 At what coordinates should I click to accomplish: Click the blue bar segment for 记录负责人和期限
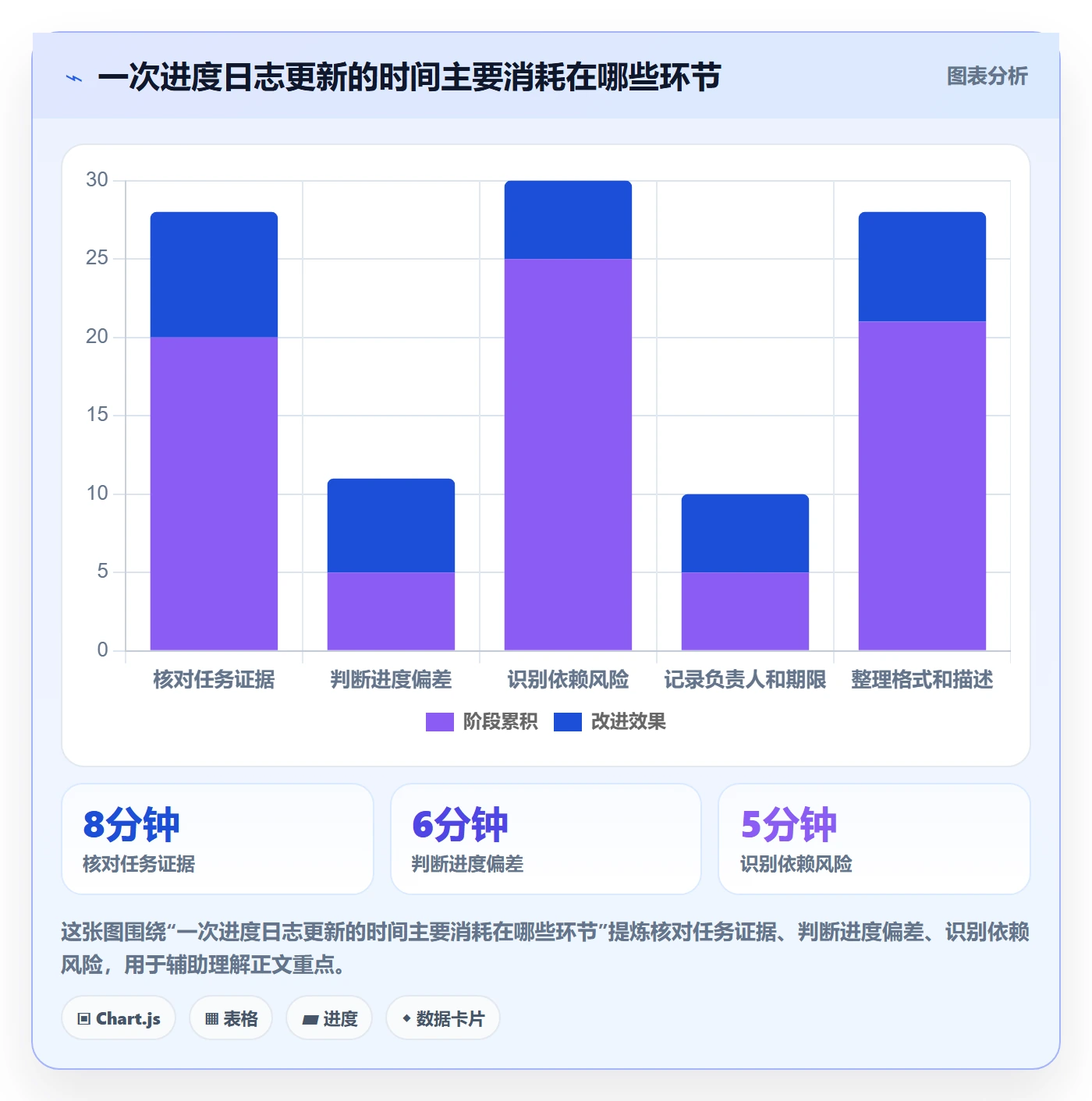745,533
